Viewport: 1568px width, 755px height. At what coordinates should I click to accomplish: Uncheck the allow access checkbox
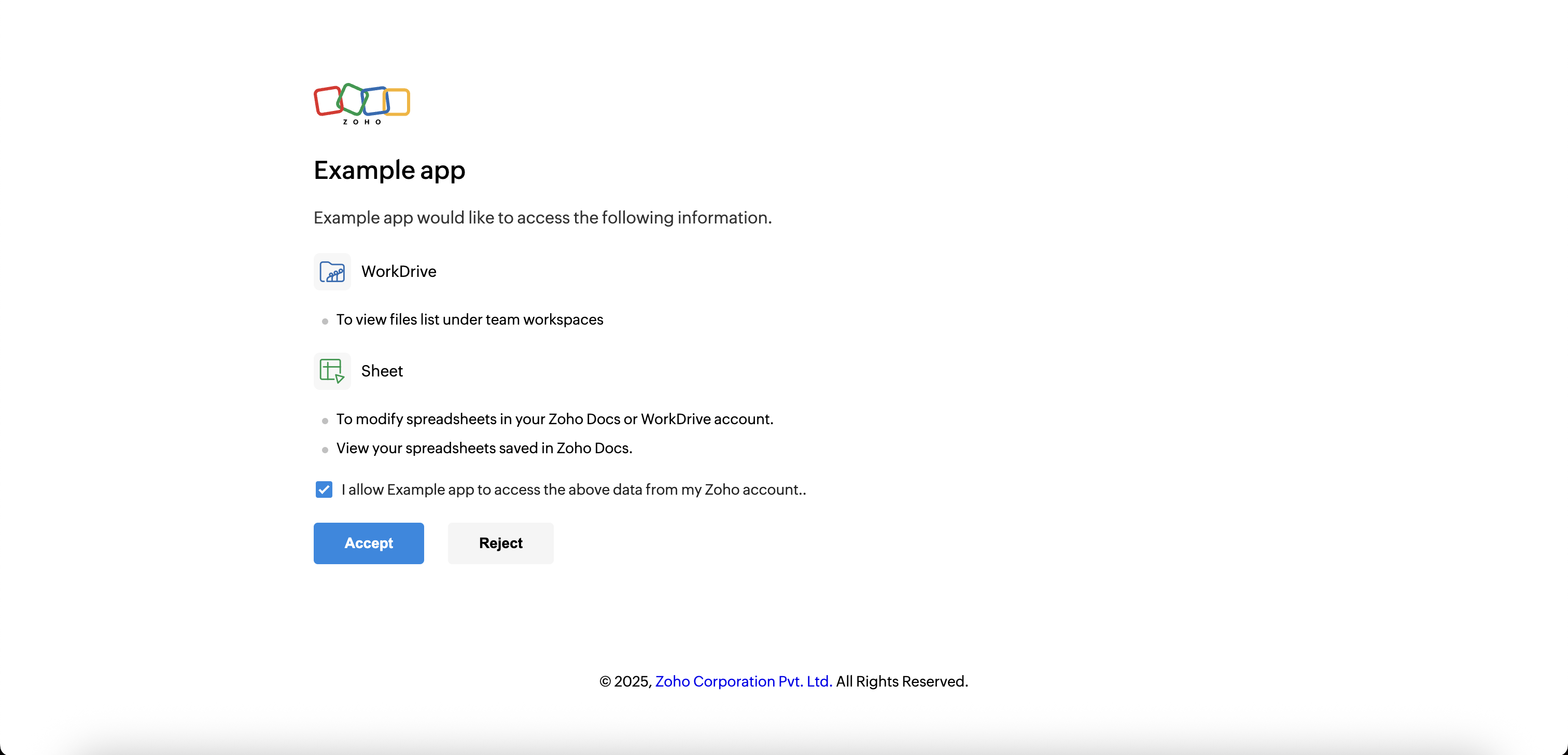click(x=324, y=490)
